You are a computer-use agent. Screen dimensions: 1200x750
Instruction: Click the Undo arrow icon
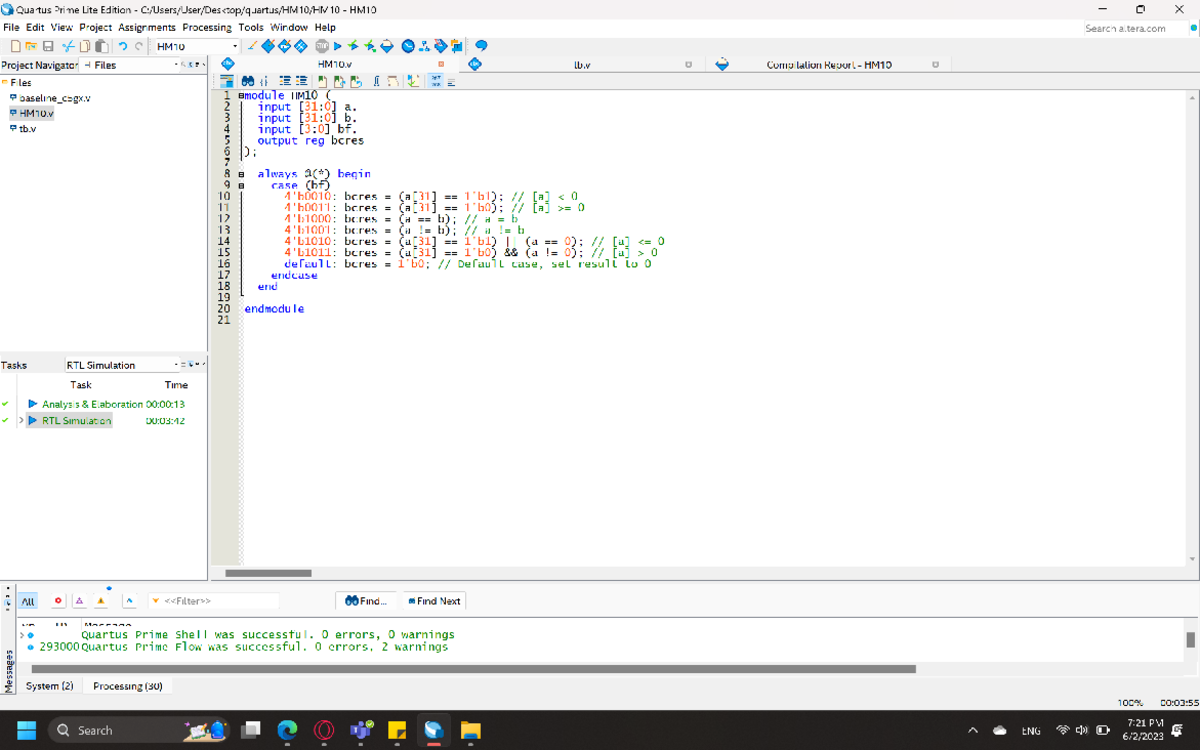tap(123, 46)
